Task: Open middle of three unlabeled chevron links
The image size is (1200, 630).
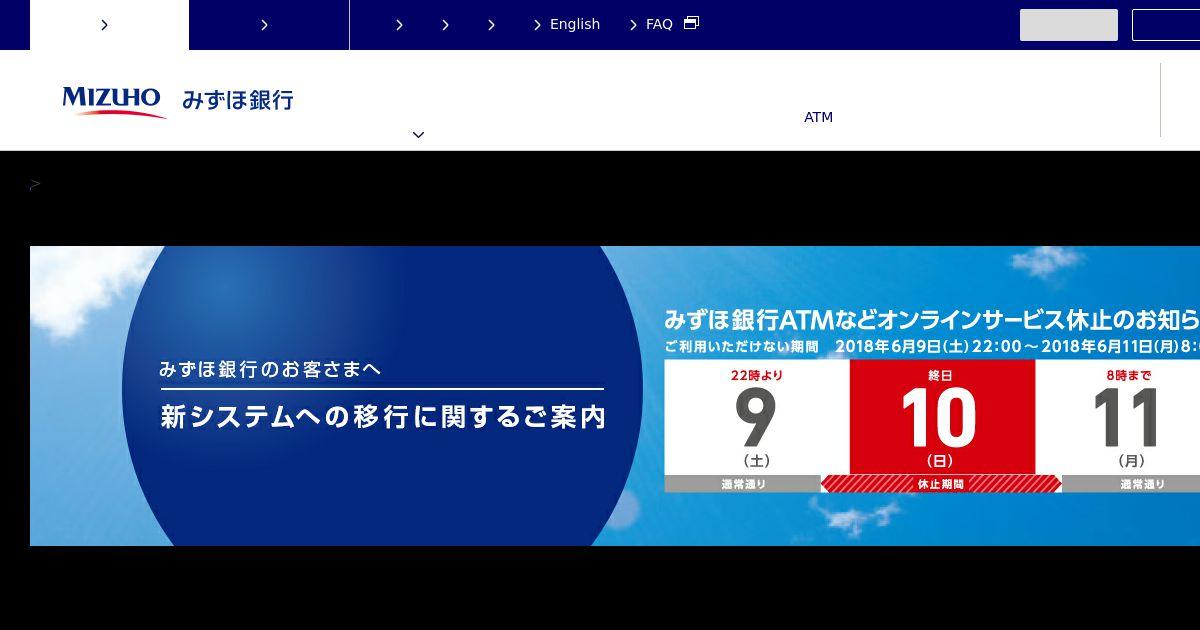Action: (445, 25)
